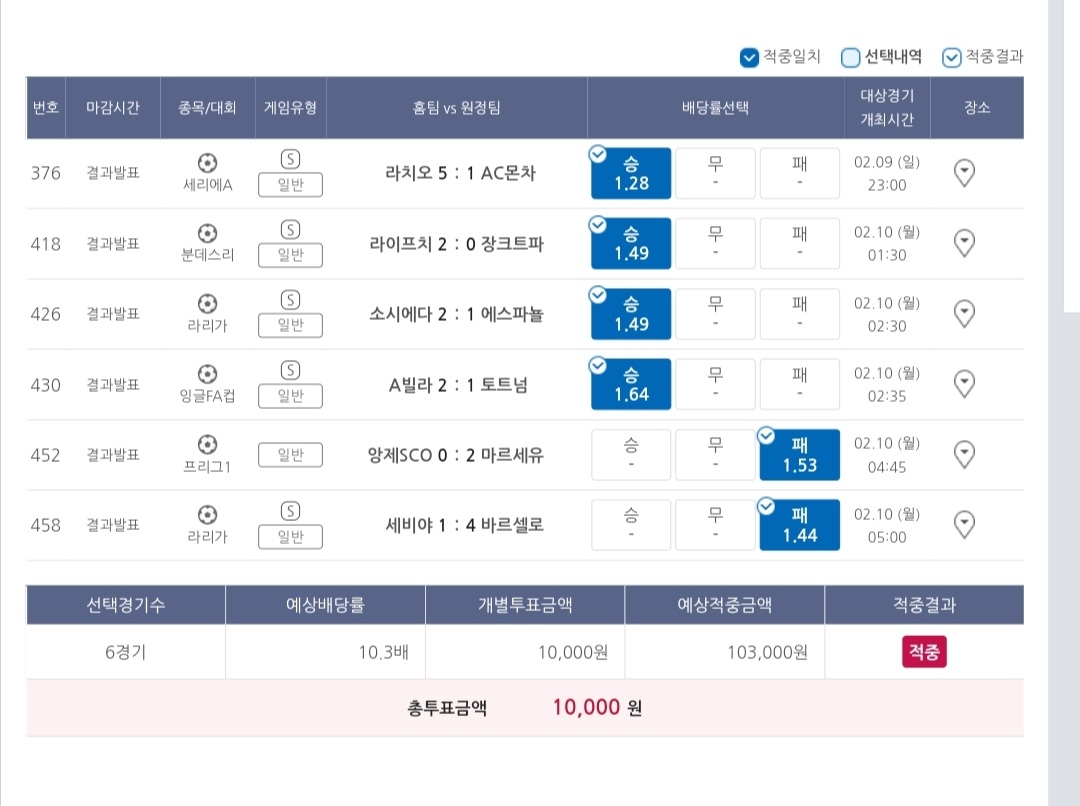Click 일반 game type button for match 376
Image resolution: width=1080 pixels, height=806 pixels.
[291, 185]
